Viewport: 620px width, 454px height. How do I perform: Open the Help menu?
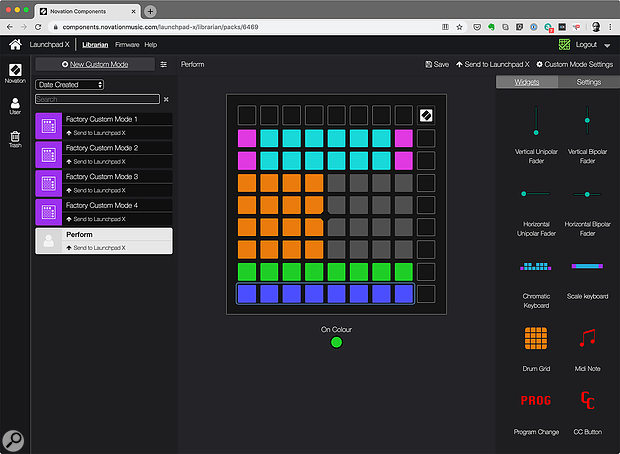pos(151,45)
